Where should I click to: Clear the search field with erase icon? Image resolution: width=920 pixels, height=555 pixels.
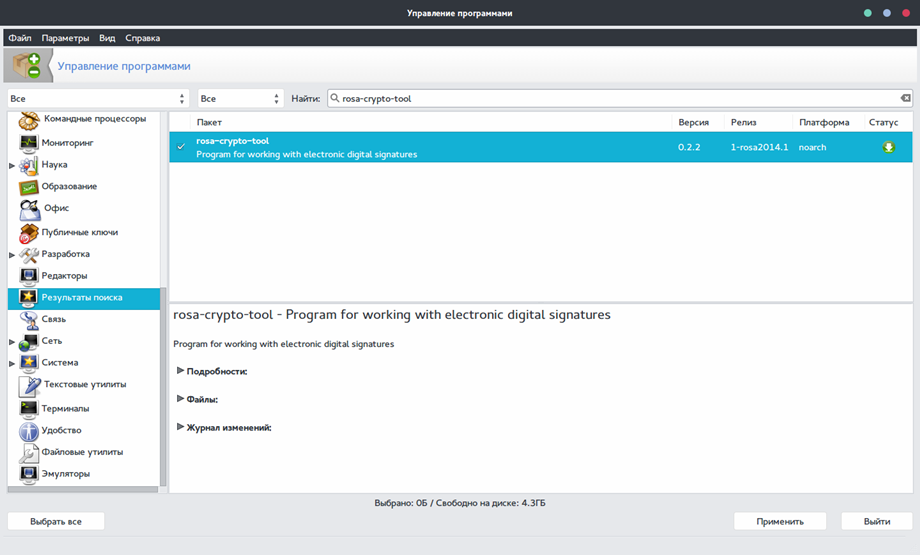(906, 98)
